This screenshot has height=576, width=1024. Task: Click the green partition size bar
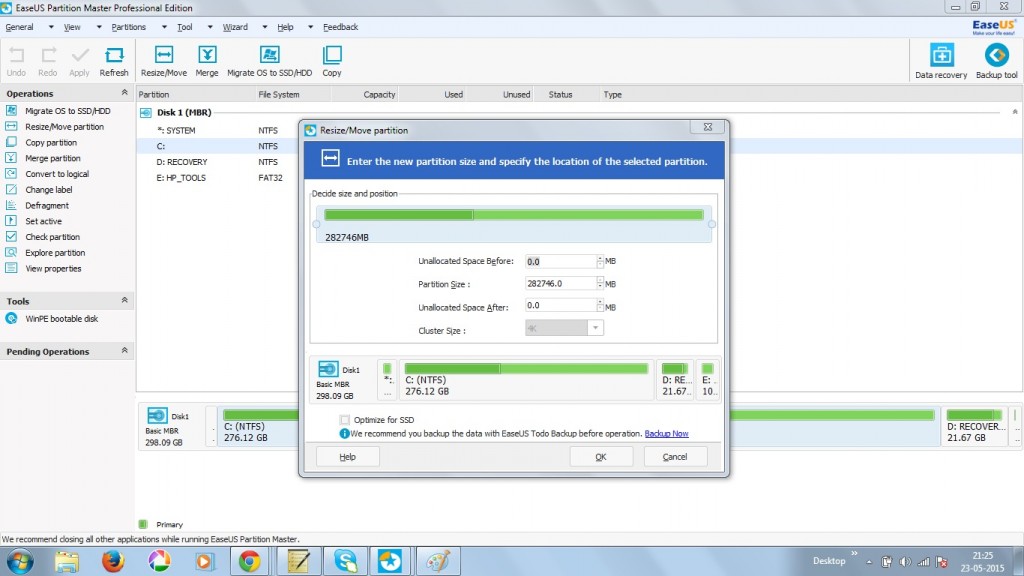pyautogui.click(x=514, y=215)
